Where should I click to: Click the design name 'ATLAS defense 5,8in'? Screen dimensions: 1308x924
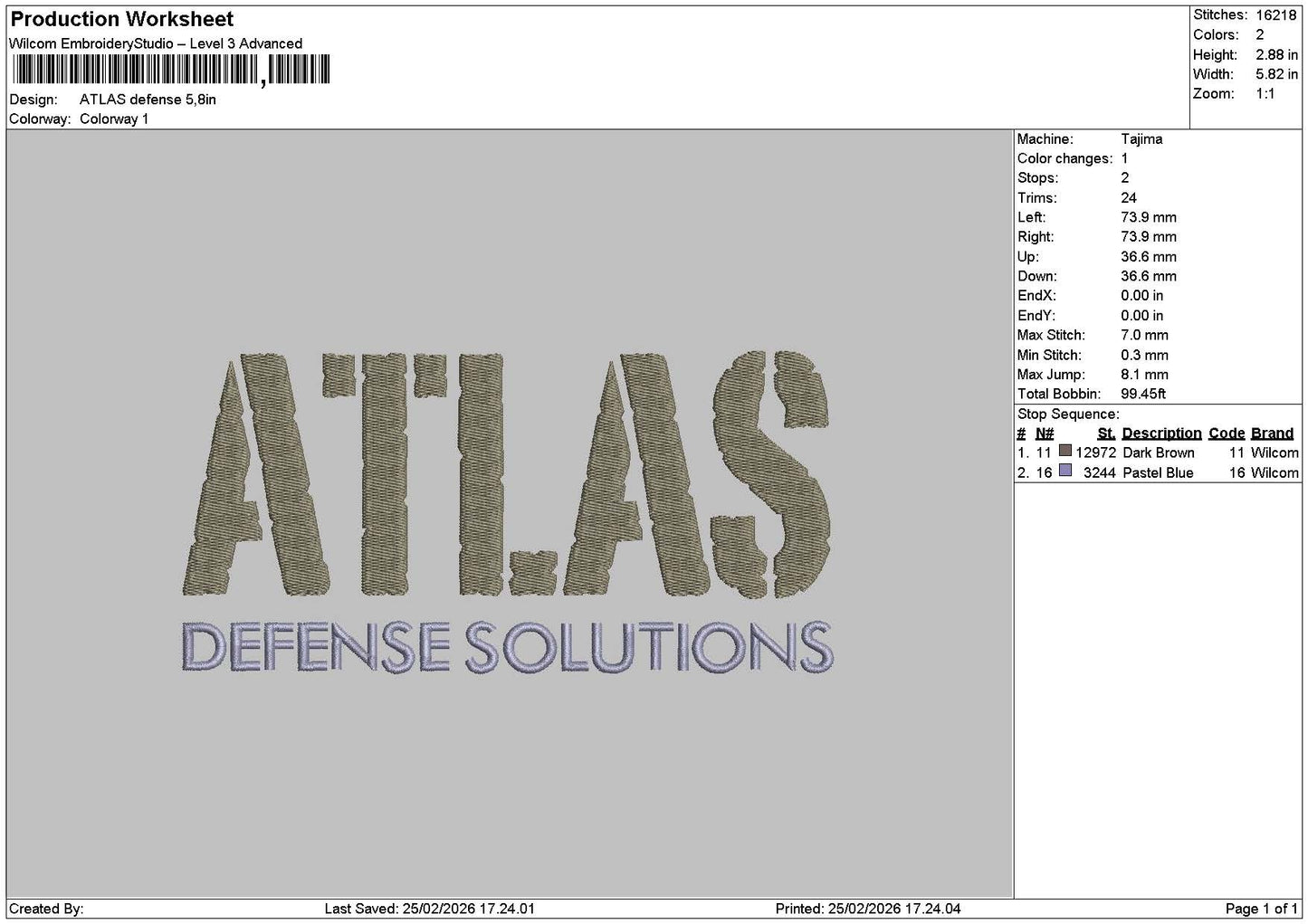148,100
